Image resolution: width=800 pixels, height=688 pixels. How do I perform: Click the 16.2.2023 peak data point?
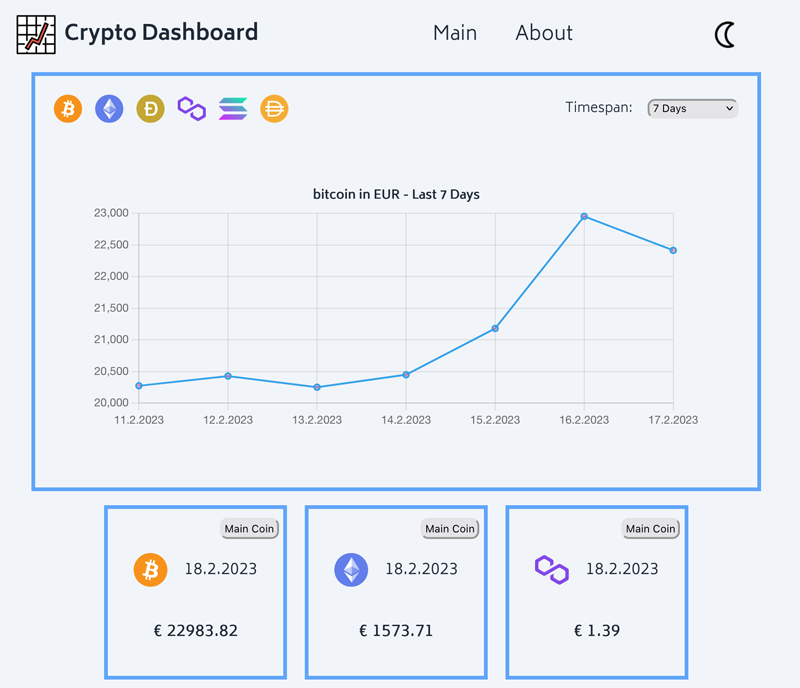point(584,215)
